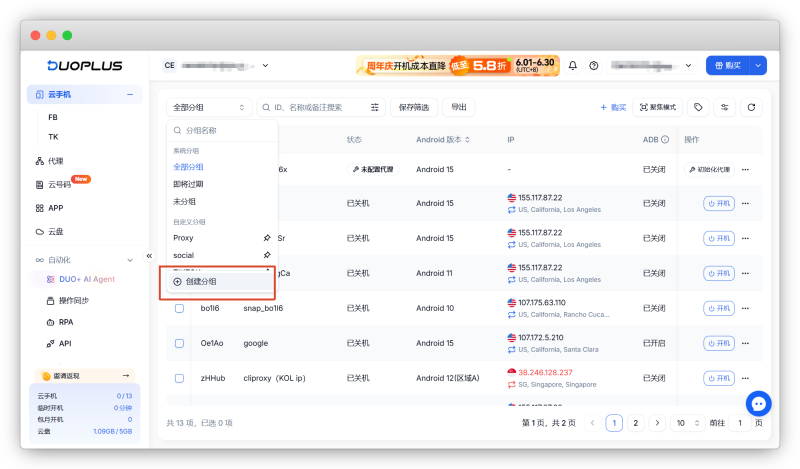Open the 购买 button dropdown arrow
Viewport: 800px width, 469px height.
(x=758, y=65)
